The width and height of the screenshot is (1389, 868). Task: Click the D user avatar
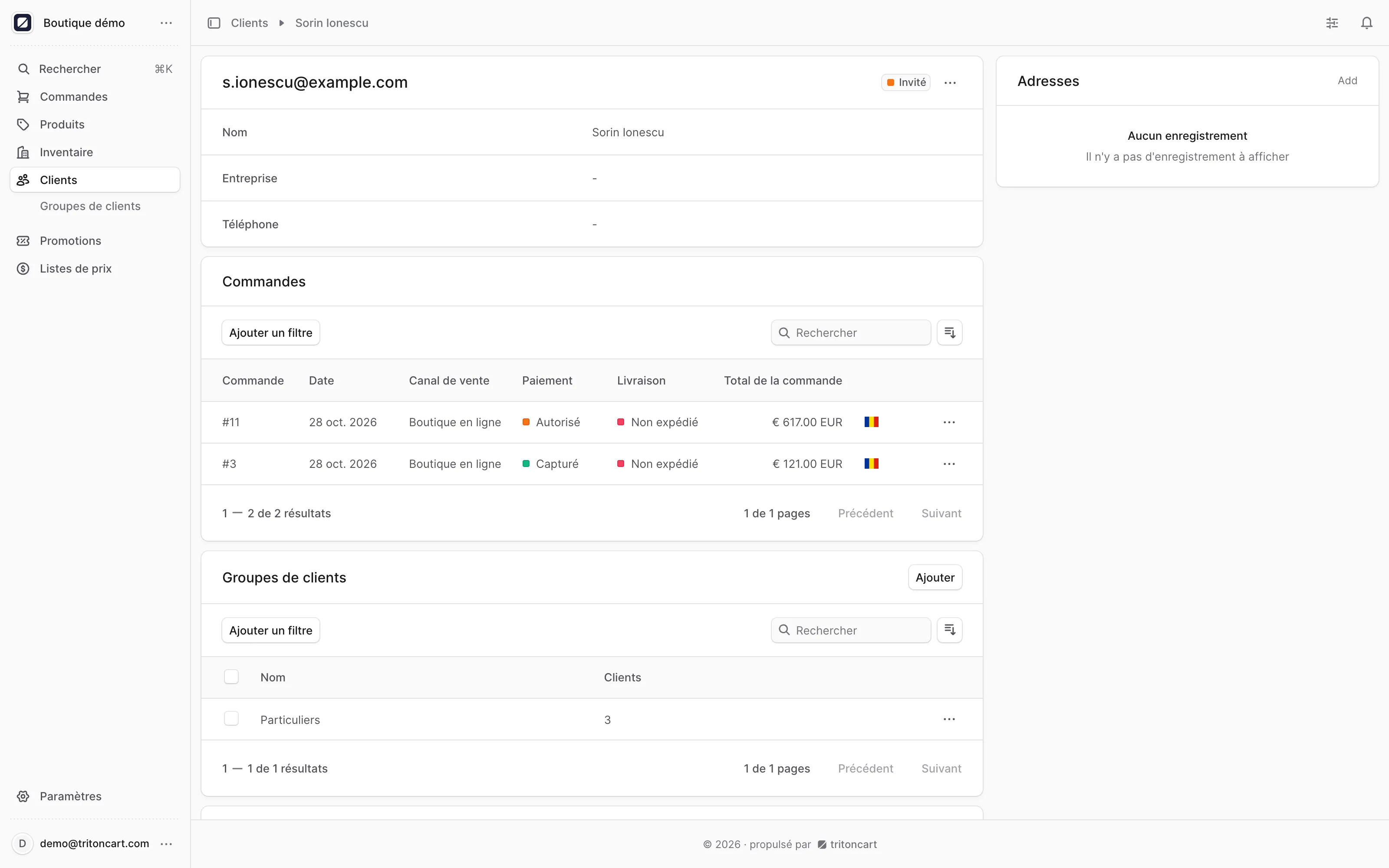[x=23, y=844]
